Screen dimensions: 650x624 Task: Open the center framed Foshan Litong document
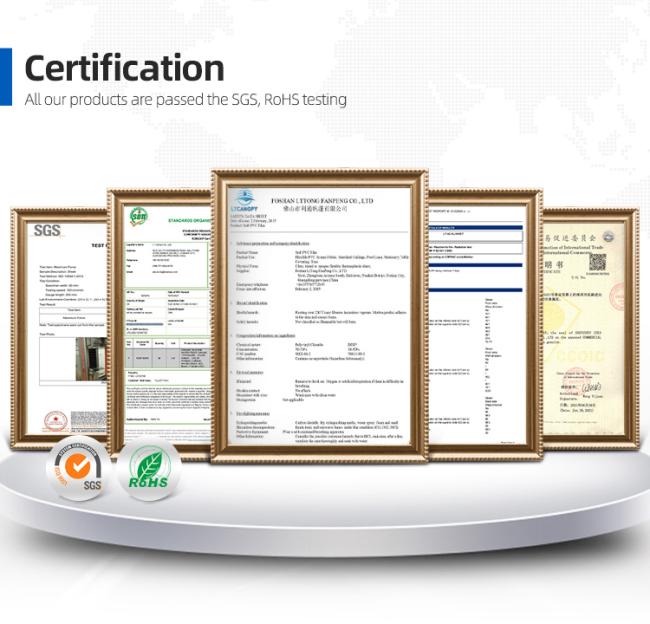tap(319, 316)
